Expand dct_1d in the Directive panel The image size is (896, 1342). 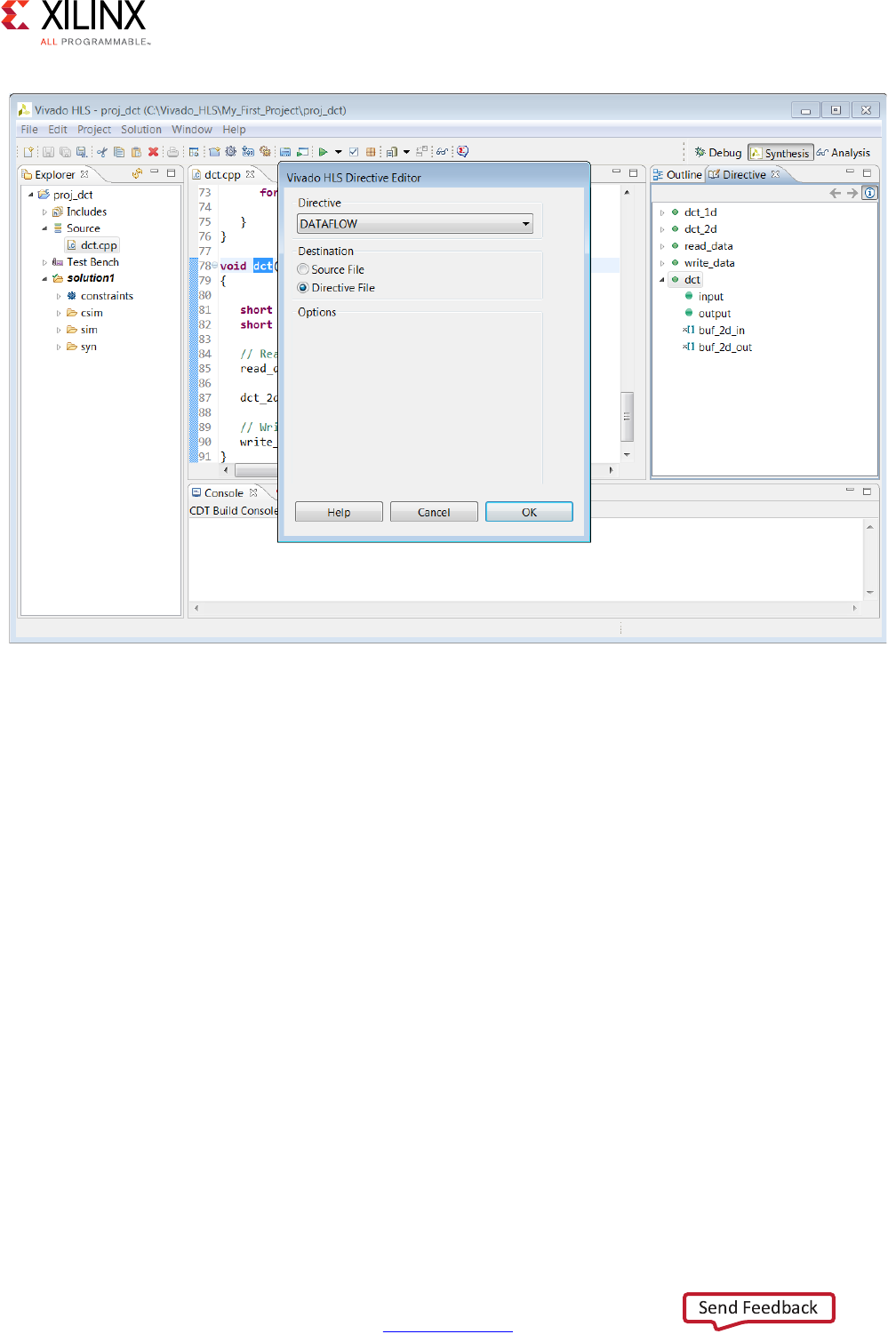[x=662, y=212]
